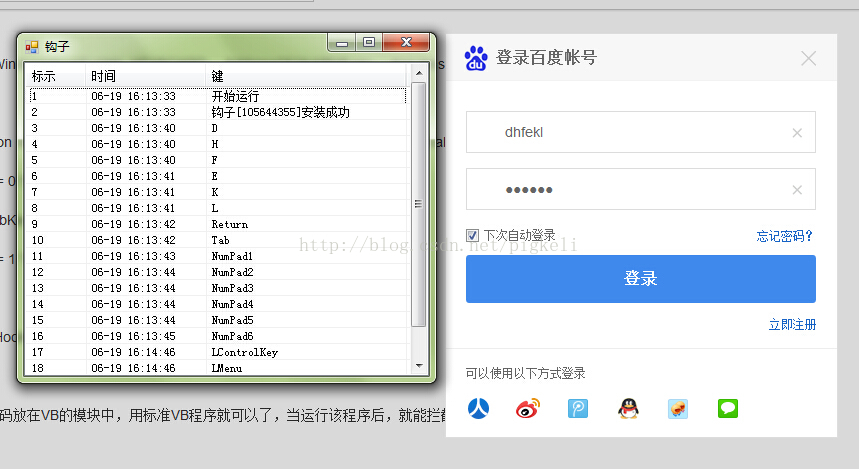Screen dimensions: 859x469
Task: Select row 6 with key E
Action: point(217,176)
